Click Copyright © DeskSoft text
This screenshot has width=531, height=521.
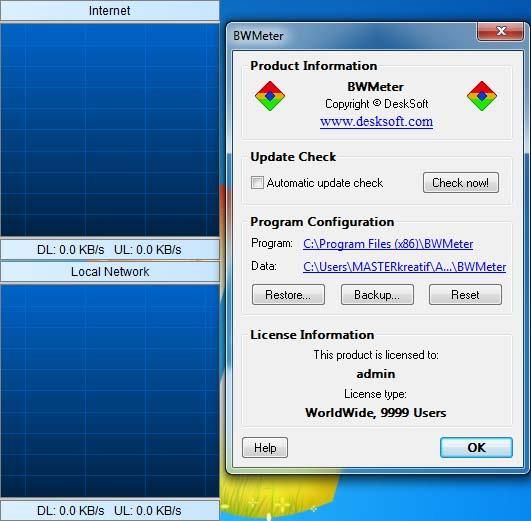(x=377, y=104)
